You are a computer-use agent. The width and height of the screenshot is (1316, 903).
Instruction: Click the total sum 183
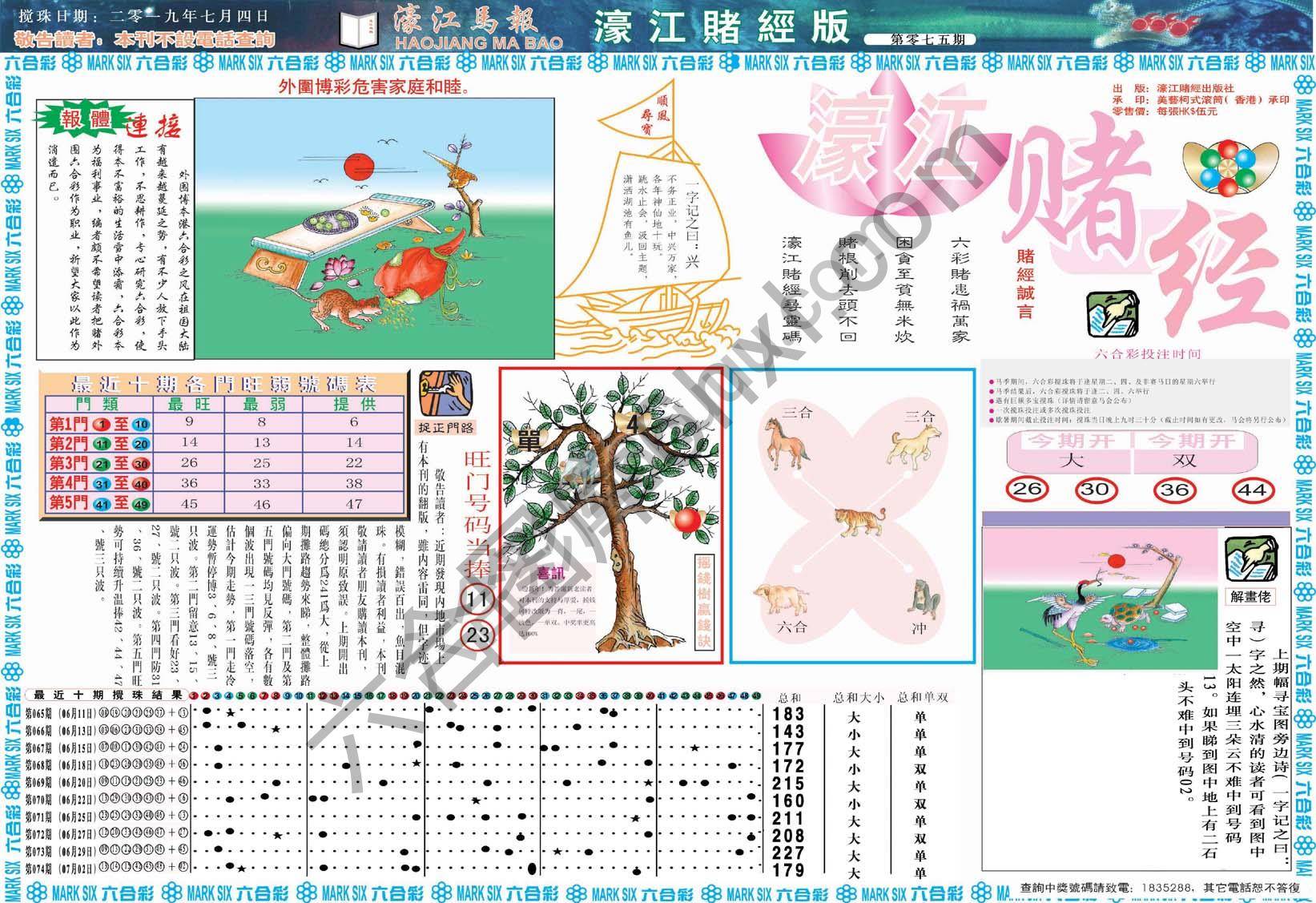[789, 714]
